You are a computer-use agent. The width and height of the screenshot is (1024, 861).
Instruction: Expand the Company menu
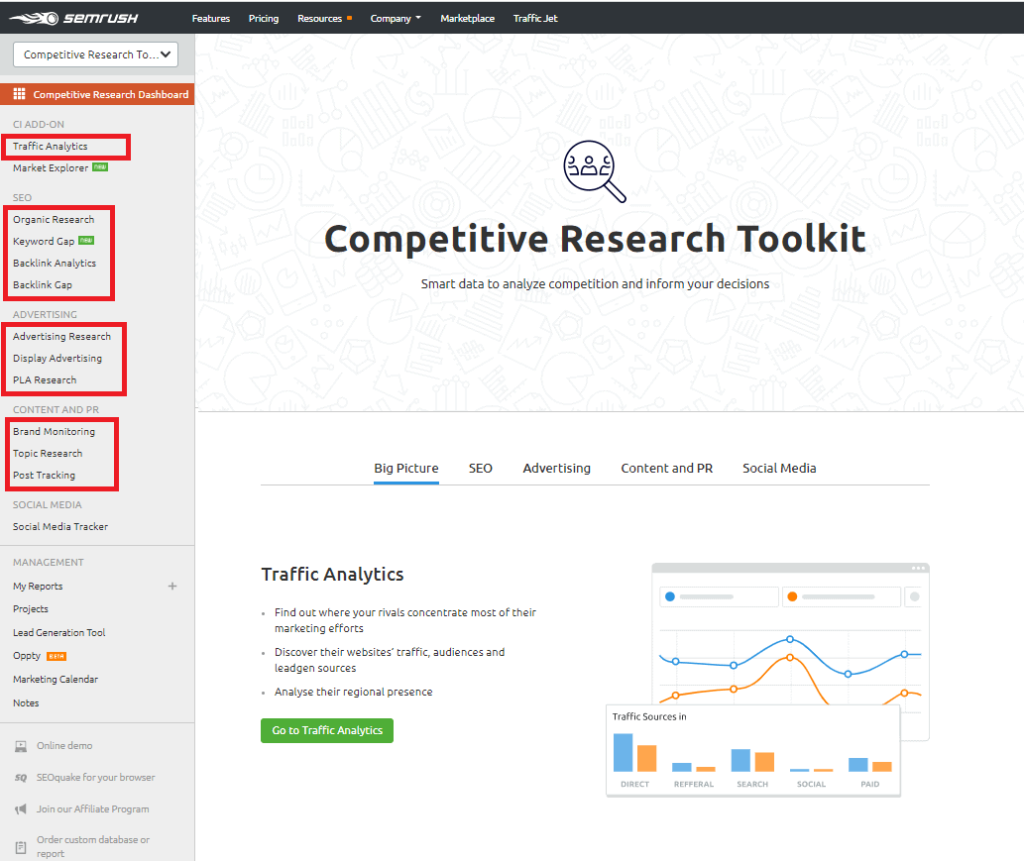click(395, 18)
